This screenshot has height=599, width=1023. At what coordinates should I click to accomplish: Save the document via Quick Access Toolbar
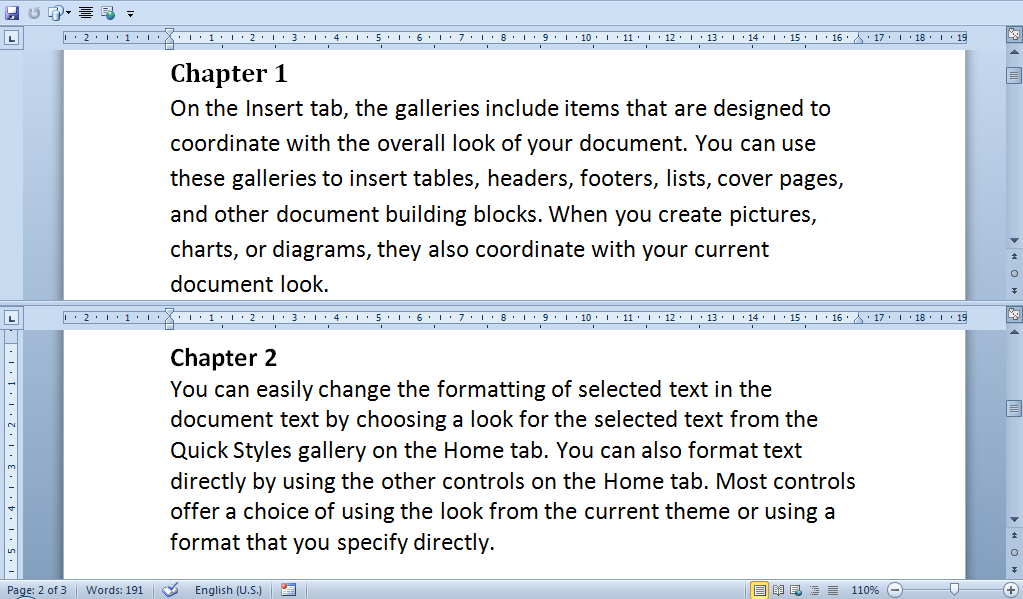click(12, 12)
